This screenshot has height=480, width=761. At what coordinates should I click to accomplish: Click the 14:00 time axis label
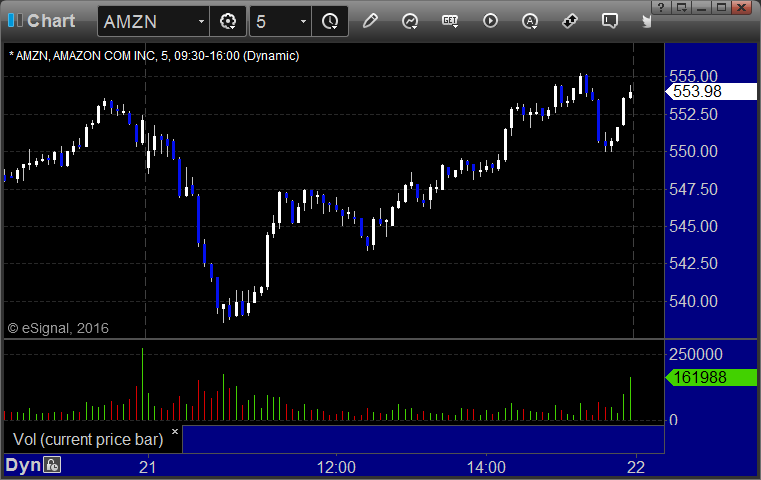(x=486, y=467)
